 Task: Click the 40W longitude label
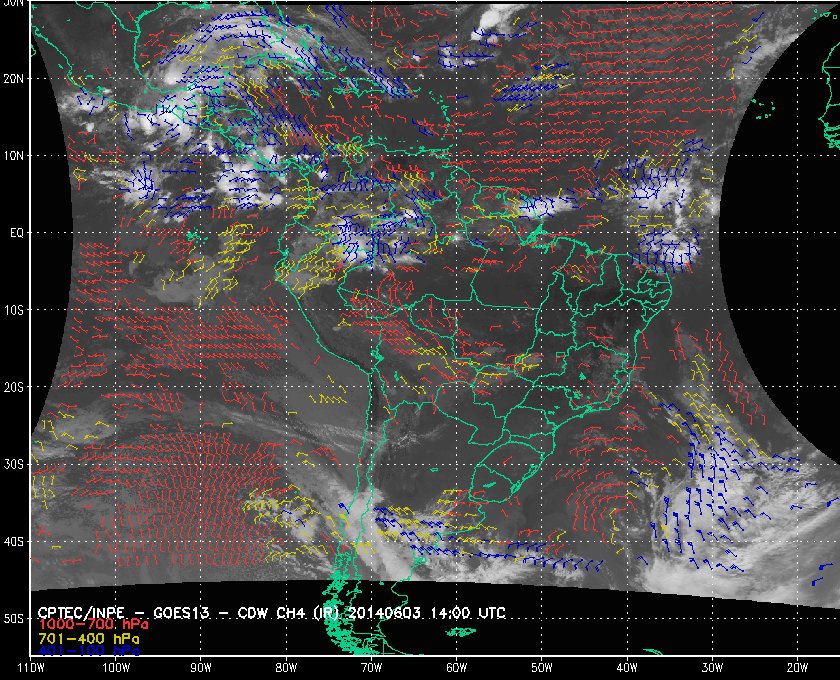627,667
